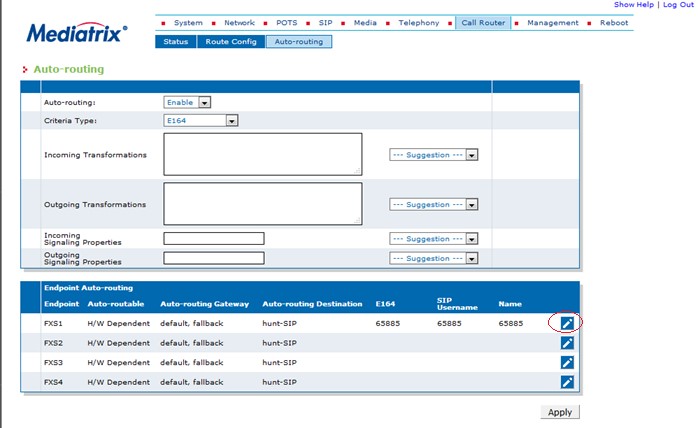Click the E164 value 65885 for FXS1
The width and height of the screenshot is (698, 428).
point(387,323)
